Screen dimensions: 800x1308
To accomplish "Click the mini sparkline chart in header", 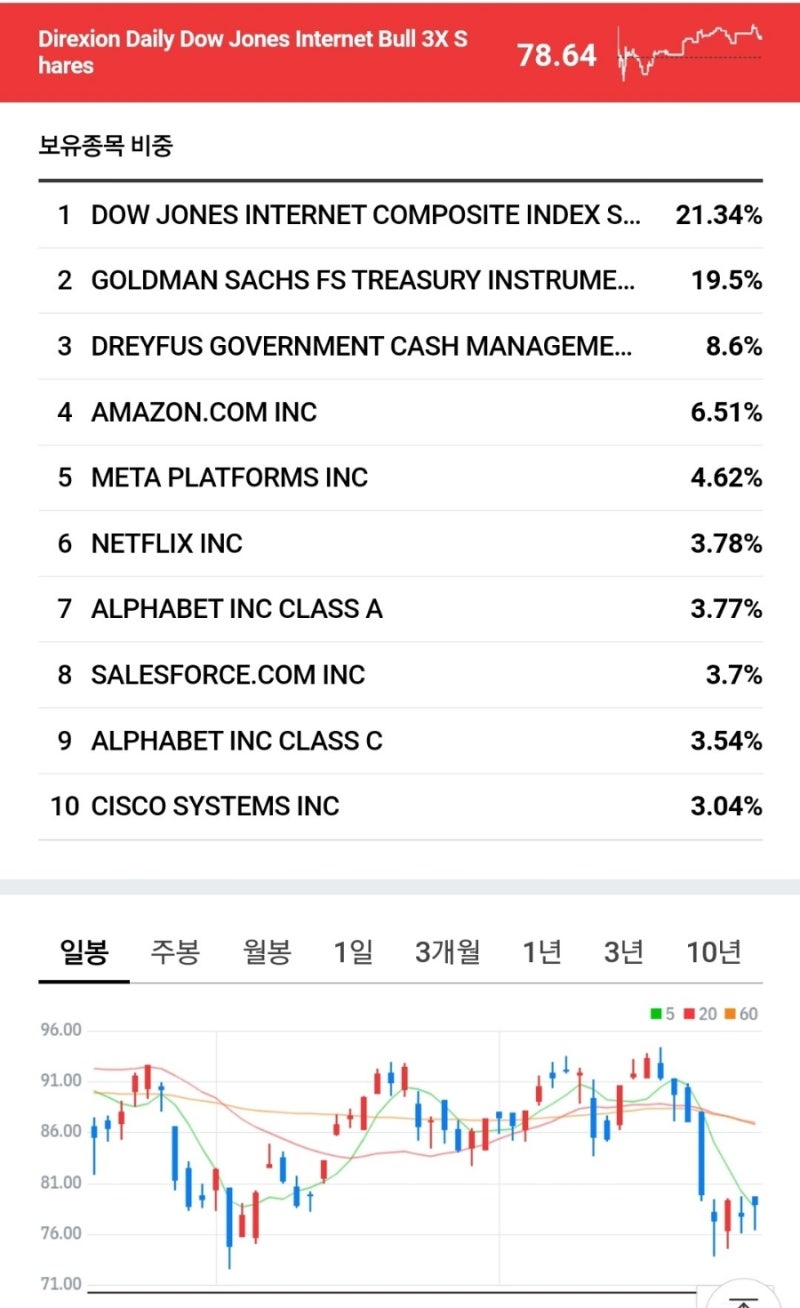I will coord(690,52).
